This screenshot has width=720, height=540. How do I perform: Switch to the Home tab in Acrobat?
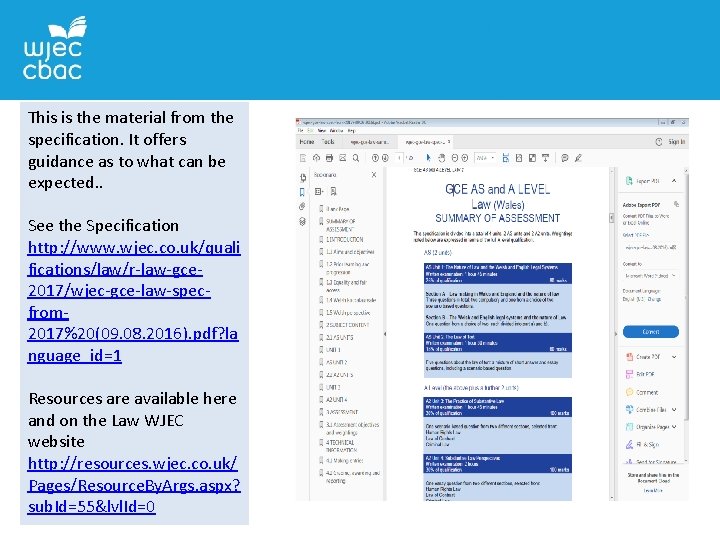(x=307, y=142)
